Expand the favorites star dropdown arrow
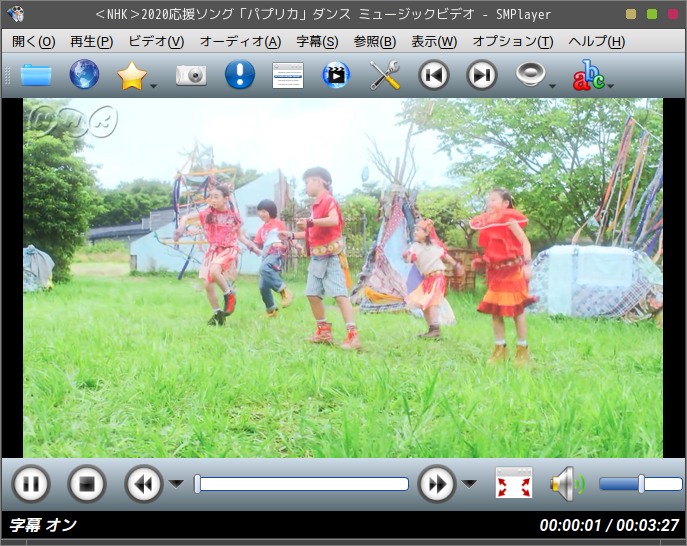Screen dimensions: 687x546 (153, 86)
